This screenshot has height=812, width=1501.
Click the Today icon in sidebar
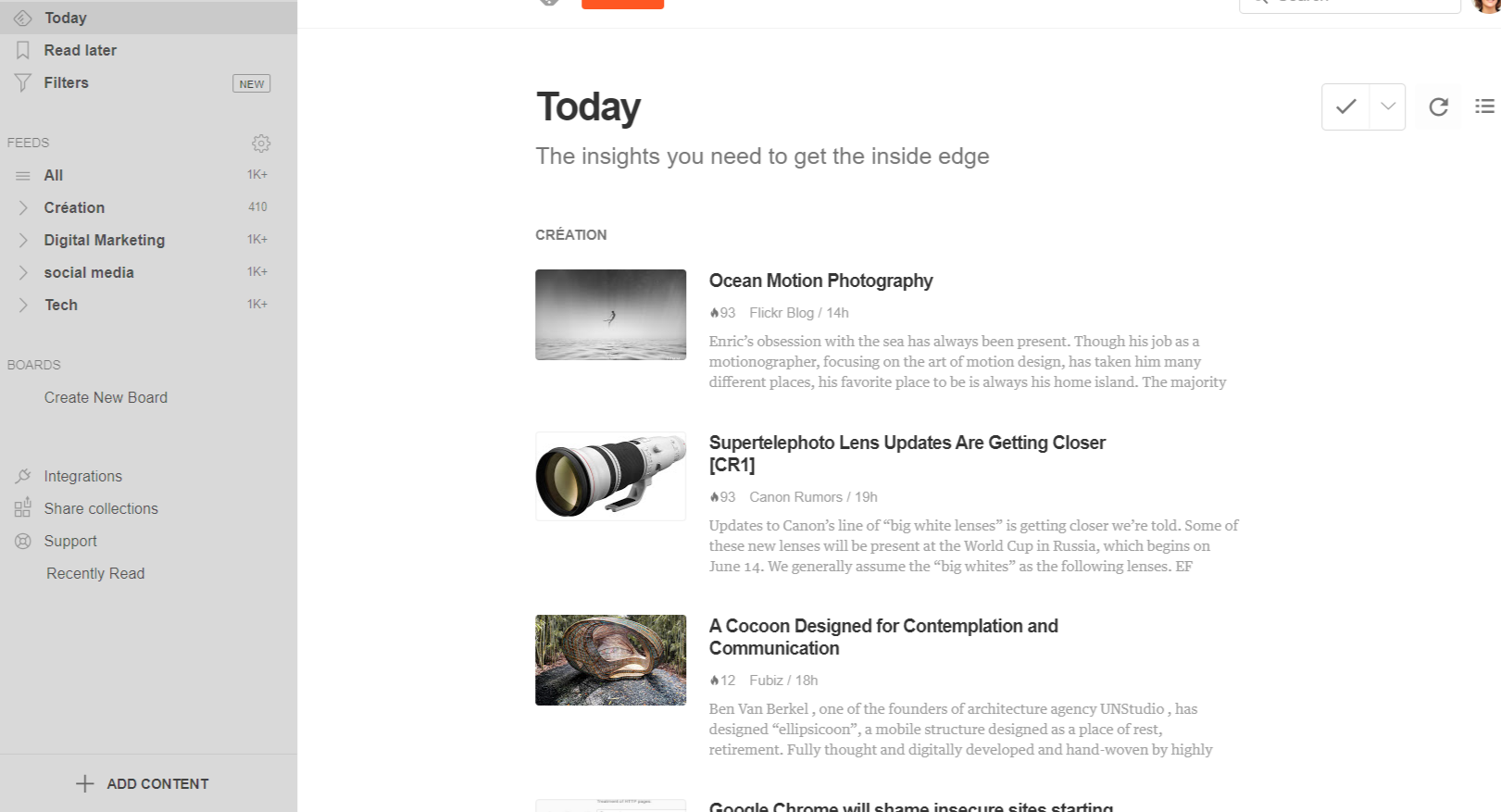[23, 18]
